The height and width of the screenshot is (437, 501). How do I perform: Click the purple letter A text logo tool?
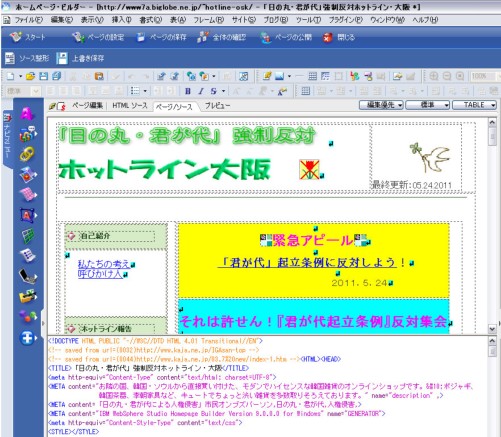click(x=27, y=114)
